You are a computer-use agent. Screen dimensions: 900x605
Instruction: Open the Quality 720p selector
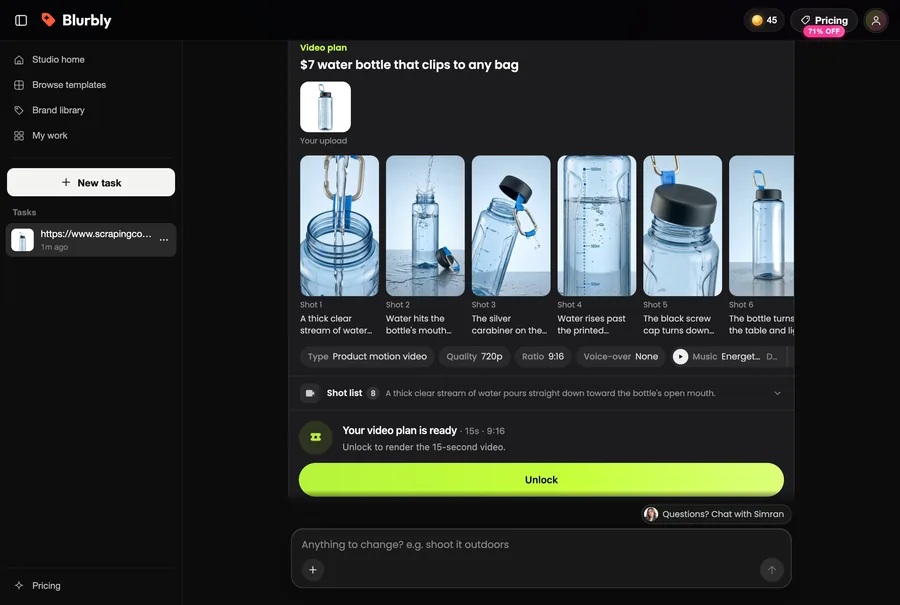point(475,356)
